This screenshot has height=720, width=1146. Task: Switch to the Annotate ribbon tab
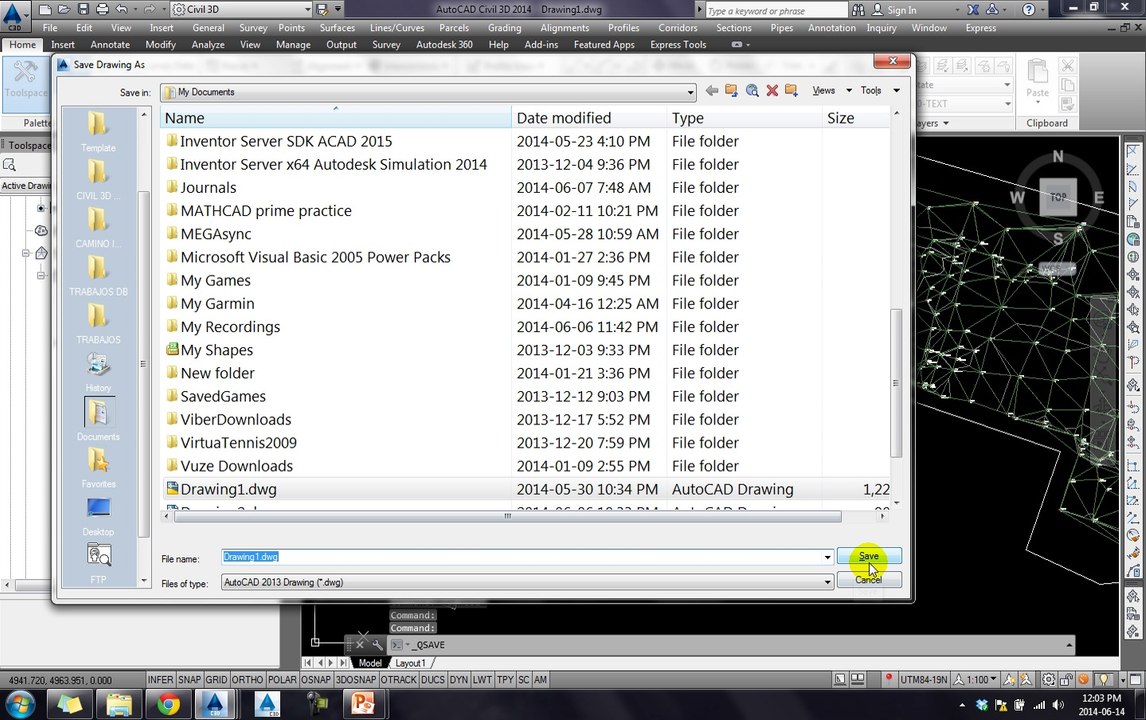click(x=110, y=45)
